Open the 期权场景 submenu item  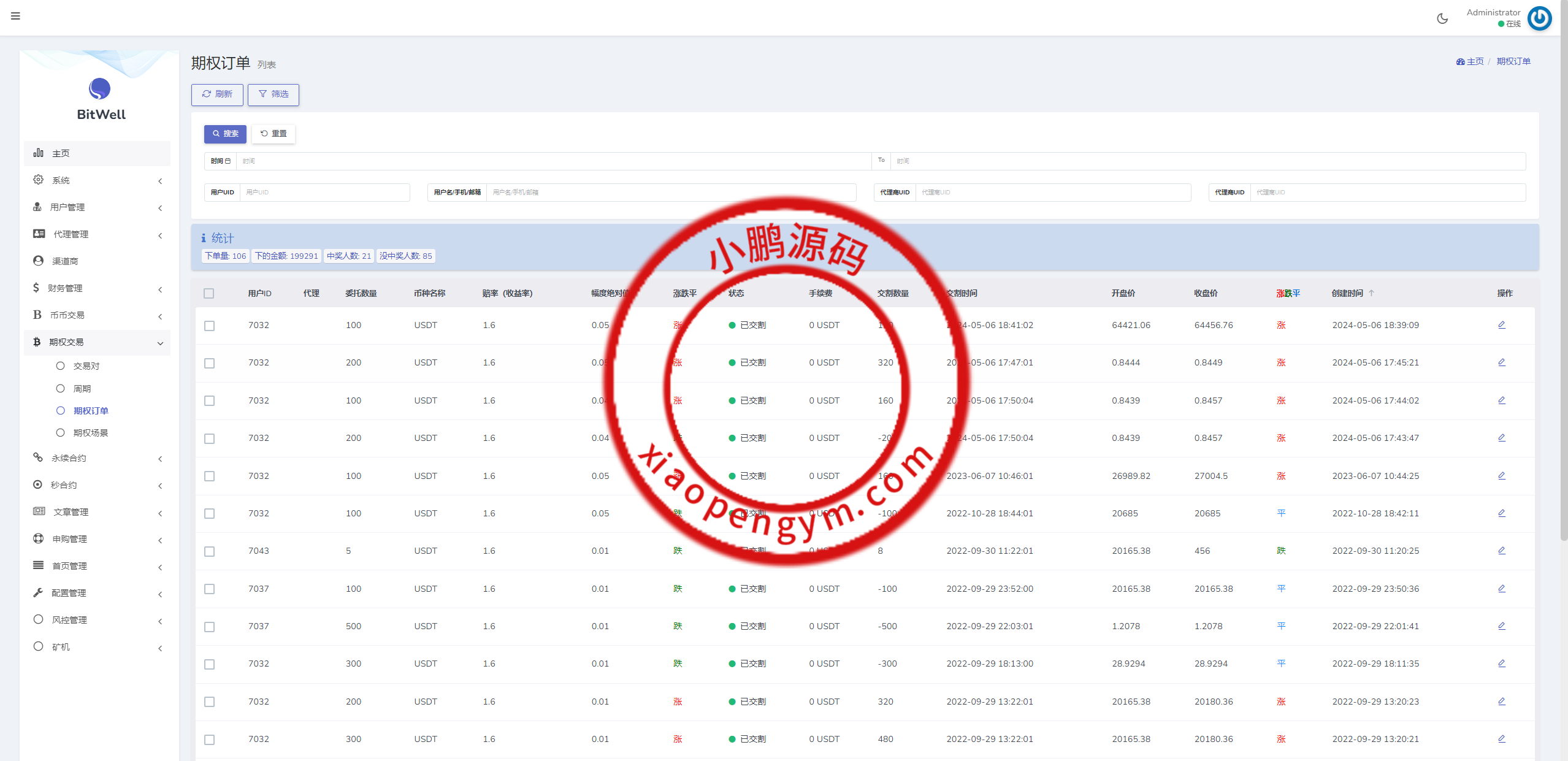pyautogui.click(x=90, y=433)
